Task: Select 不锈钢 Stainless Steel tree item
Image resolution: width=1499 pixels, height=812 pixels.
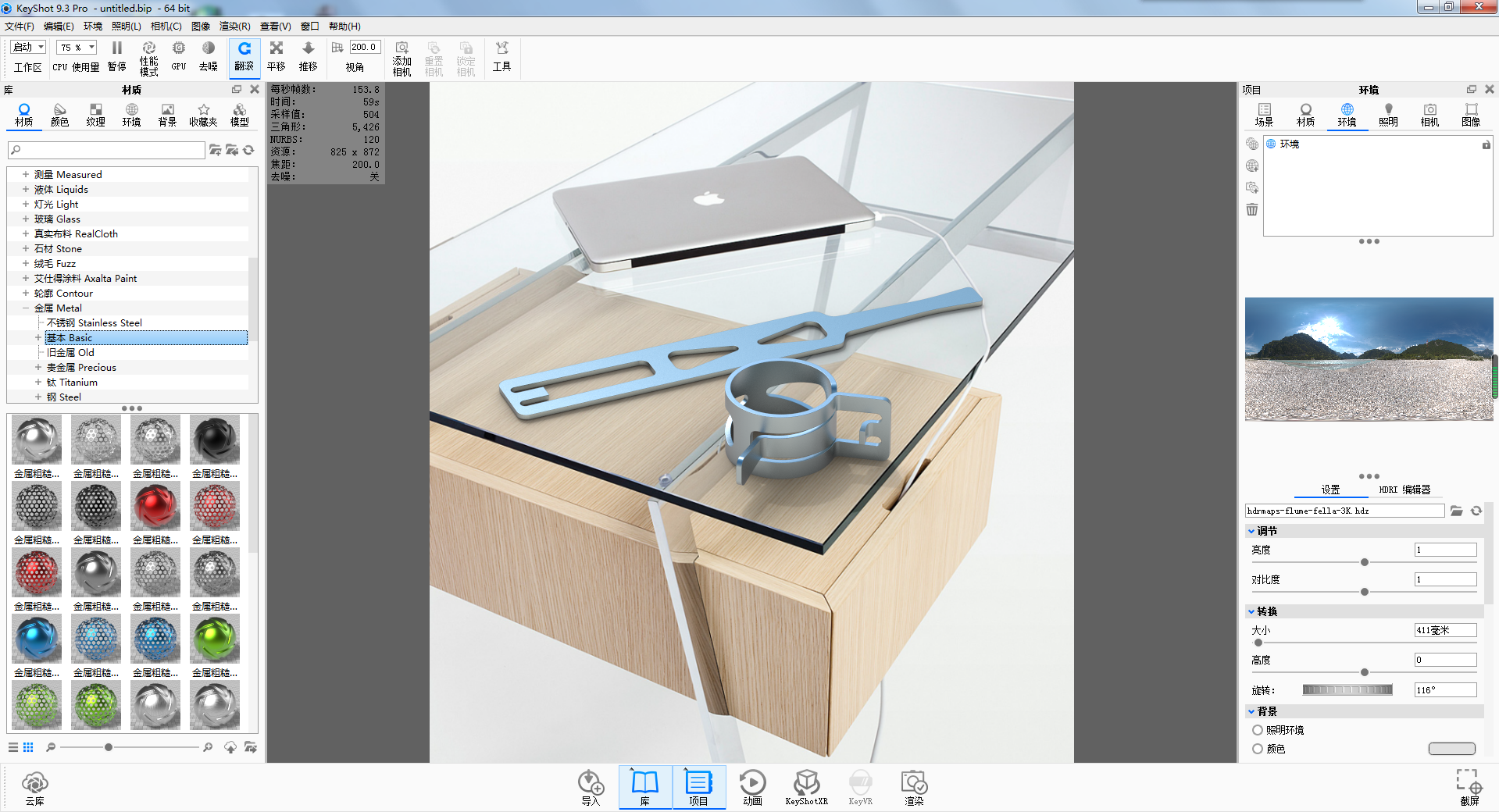Action: click(95, 322)
